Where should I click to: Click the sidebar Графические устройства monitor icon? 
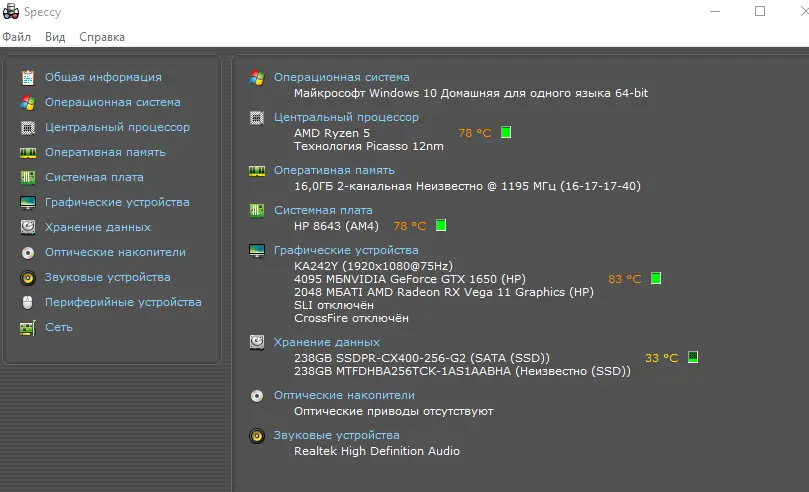[28, 203]
